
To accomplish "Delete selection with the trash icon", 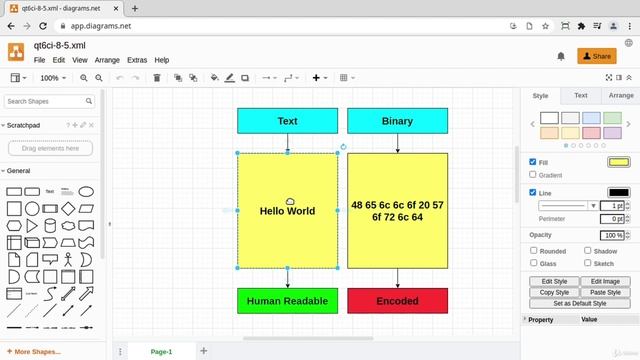I will 157,78.
